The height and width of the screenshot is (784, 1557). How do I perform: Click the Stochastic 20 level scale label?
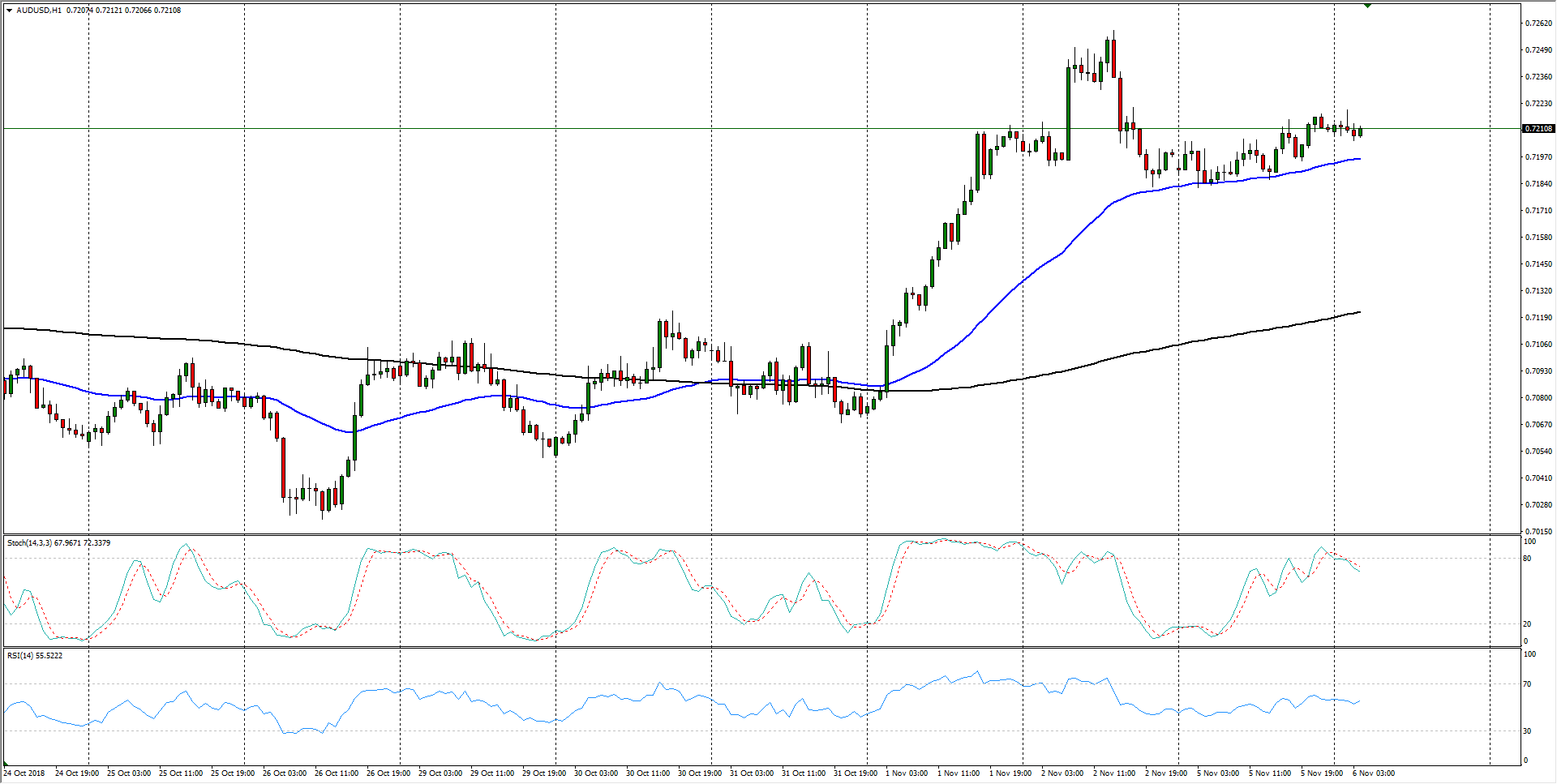(x=1527, y=623)
